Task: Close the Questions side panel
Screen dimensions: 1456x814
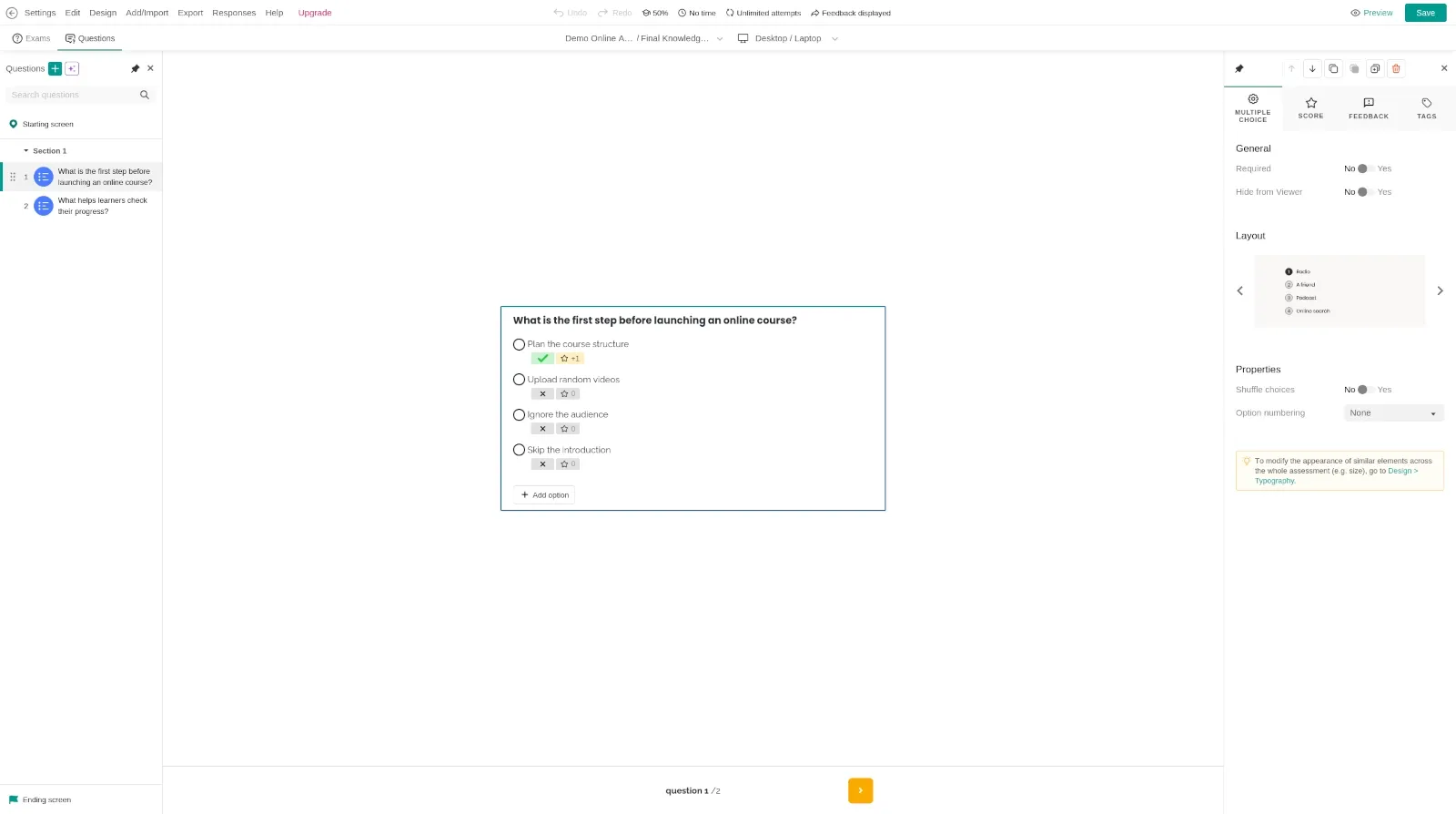Action: pyautogui.click(x=151, y=68)
